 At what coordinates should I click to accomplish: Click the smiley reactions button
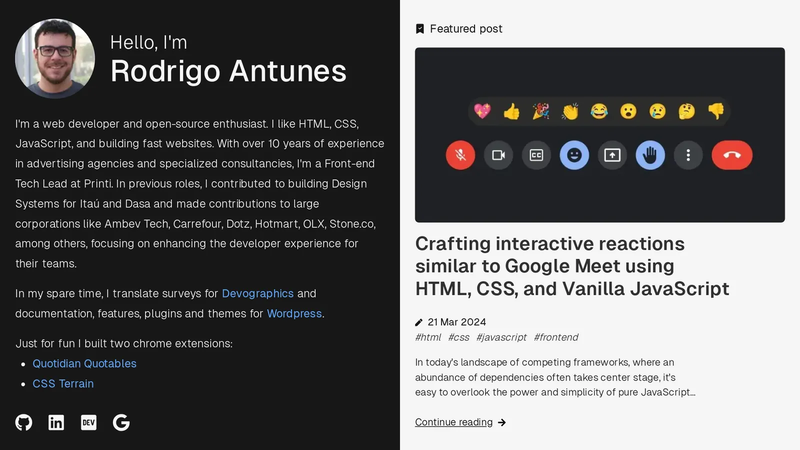click(x=574, y=155)
